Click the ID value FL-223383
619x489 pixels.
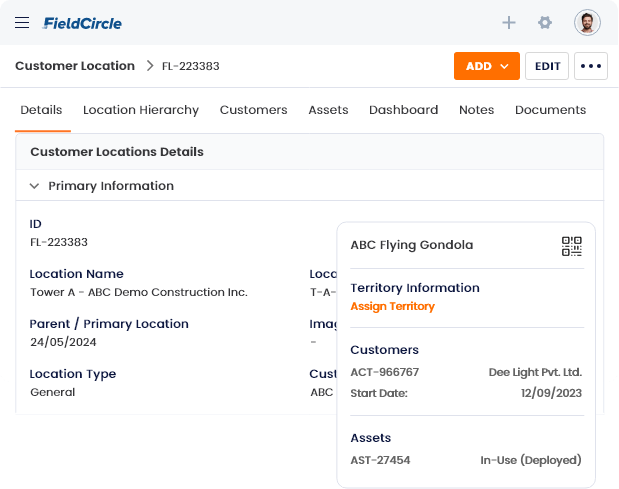59,242
